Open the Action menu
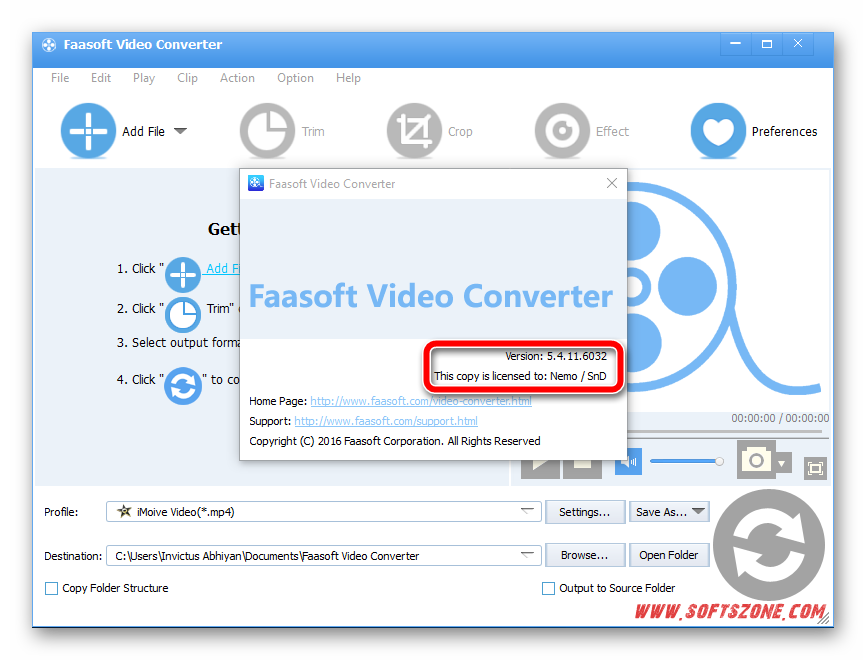 [x=237, y=78]
